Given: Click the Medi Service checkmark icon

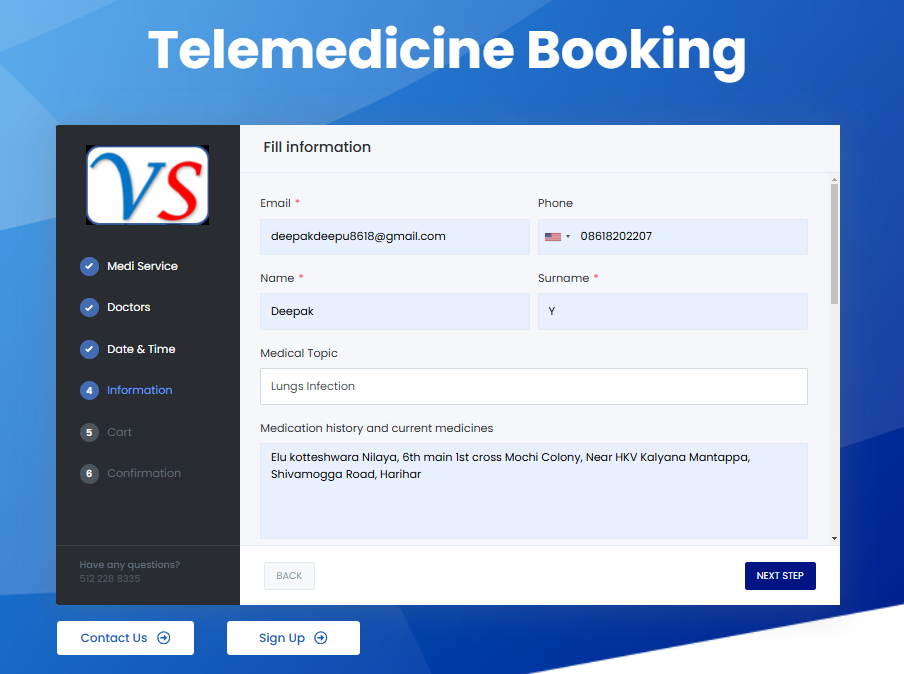Looking at the screenshot, I should (89, 266).
